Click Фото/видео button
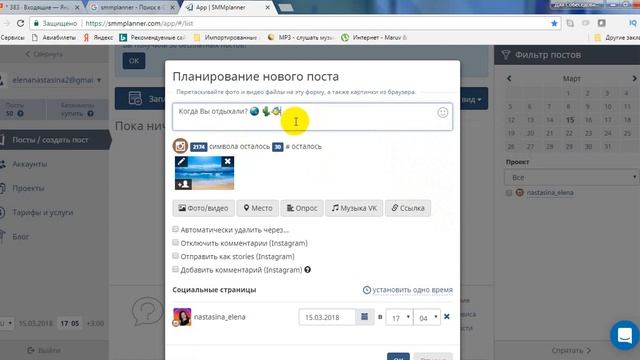The width and height of the screenshot is (640, 360). click(203, 208)
